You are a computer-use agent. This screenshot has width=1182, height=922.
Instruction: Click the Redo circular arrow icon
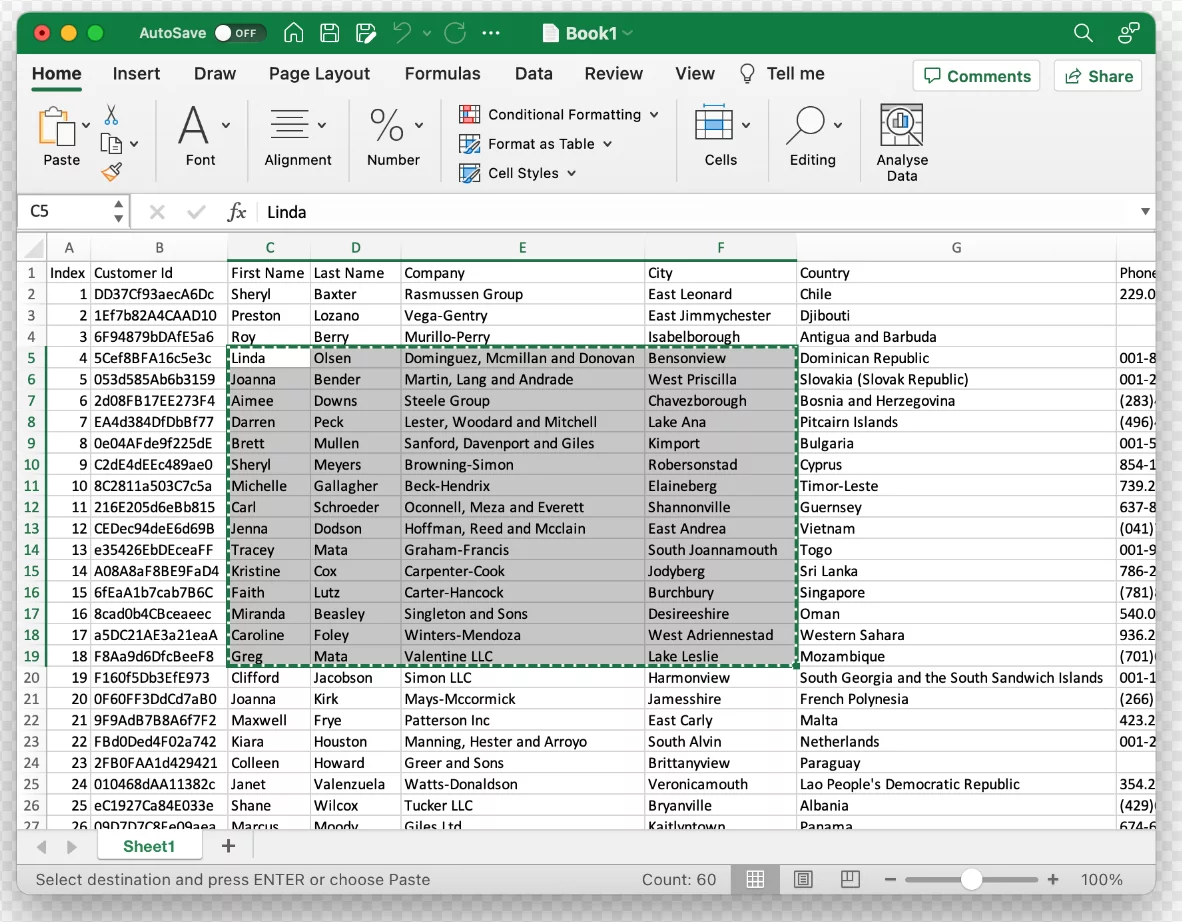tap(455, 32)
